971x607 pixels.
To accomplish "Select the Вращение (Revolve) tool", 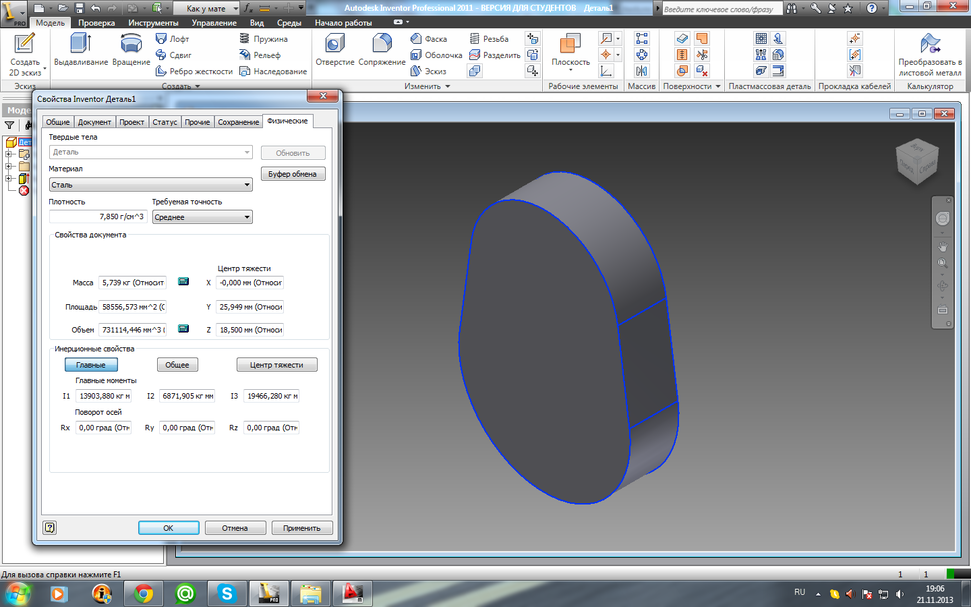I will (130, 44).
